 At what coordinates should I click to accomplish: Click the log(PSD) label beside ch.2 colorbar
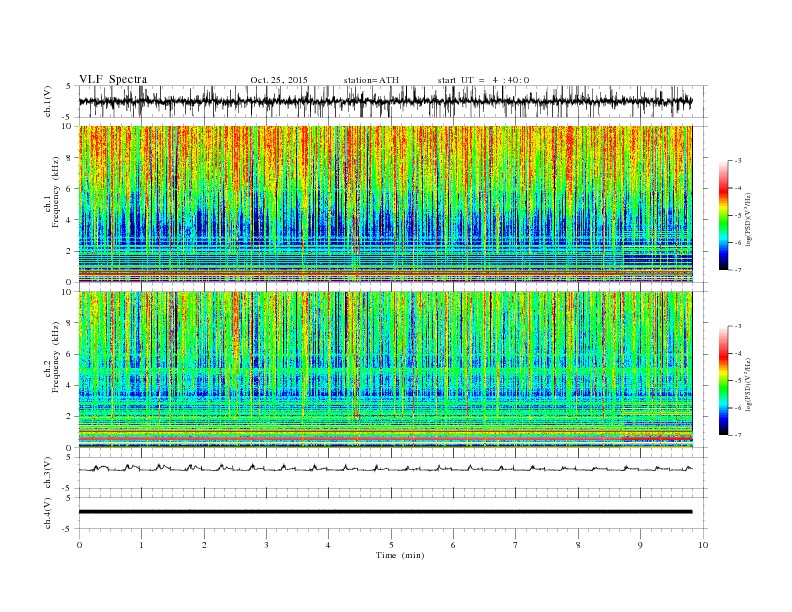(x=748, y=383)
